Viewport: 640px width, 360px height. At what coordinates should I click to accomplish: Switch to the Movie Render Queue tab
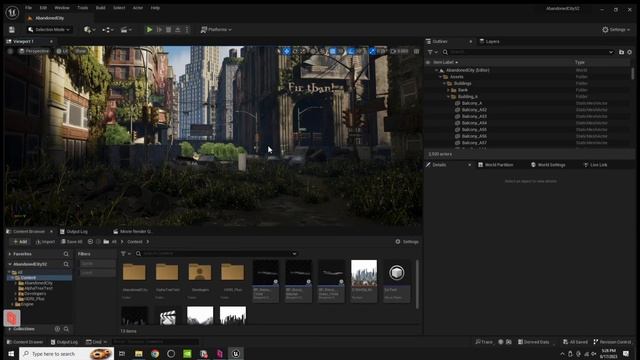click(x=132, y=231)
